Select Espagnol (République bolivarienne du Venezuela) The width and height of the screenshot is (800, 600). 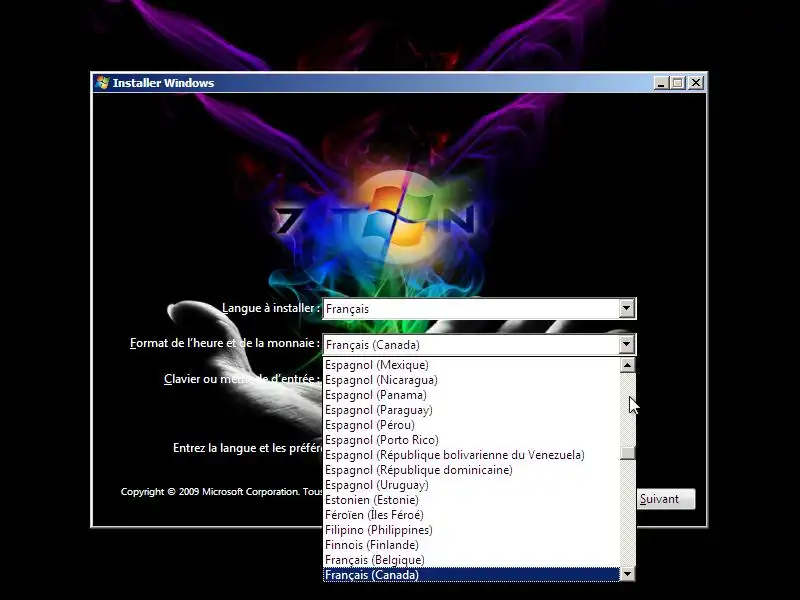click(471, 455)
